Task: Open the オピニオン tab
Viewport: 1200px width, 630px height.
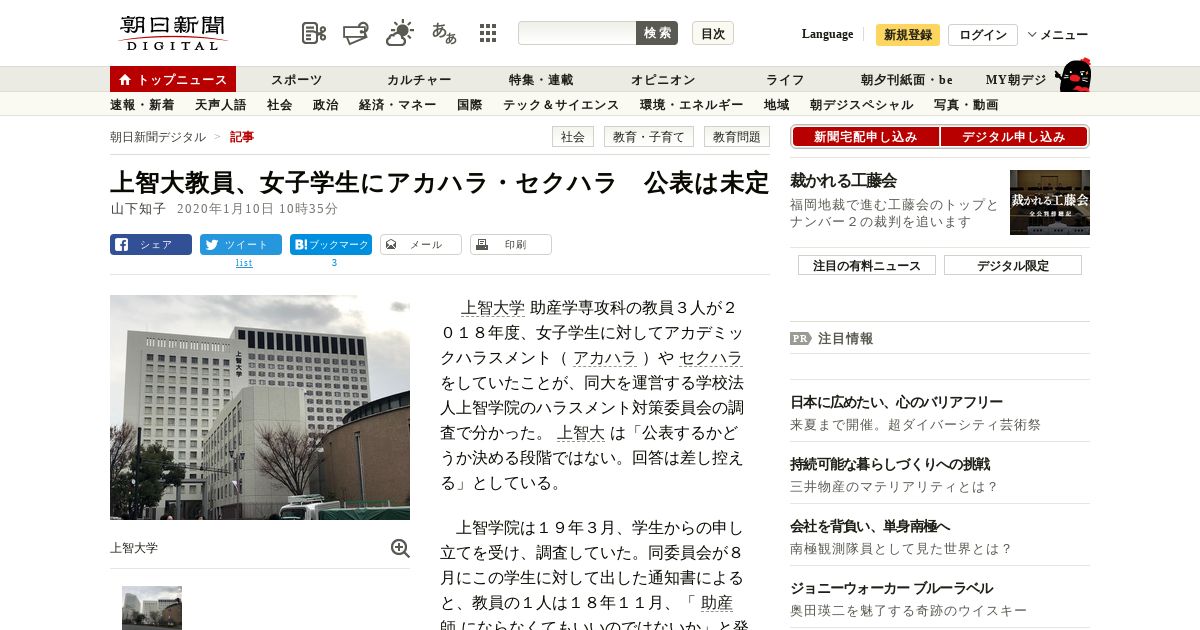Action: coord(663,80)
